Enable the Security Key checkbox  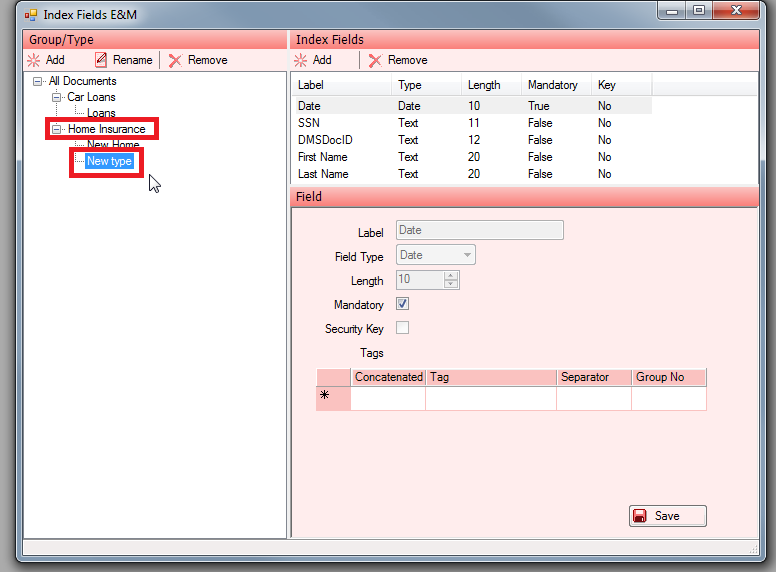(x=403, y=328)
